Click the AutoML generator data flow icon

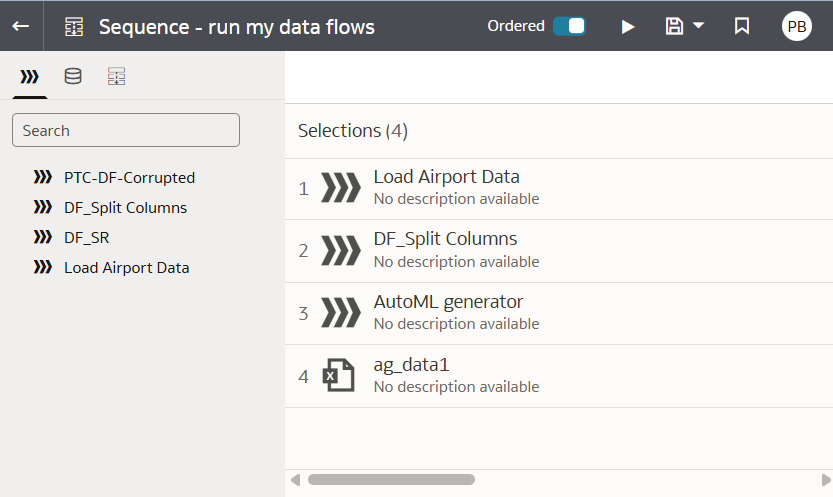[x=340, y=312]
